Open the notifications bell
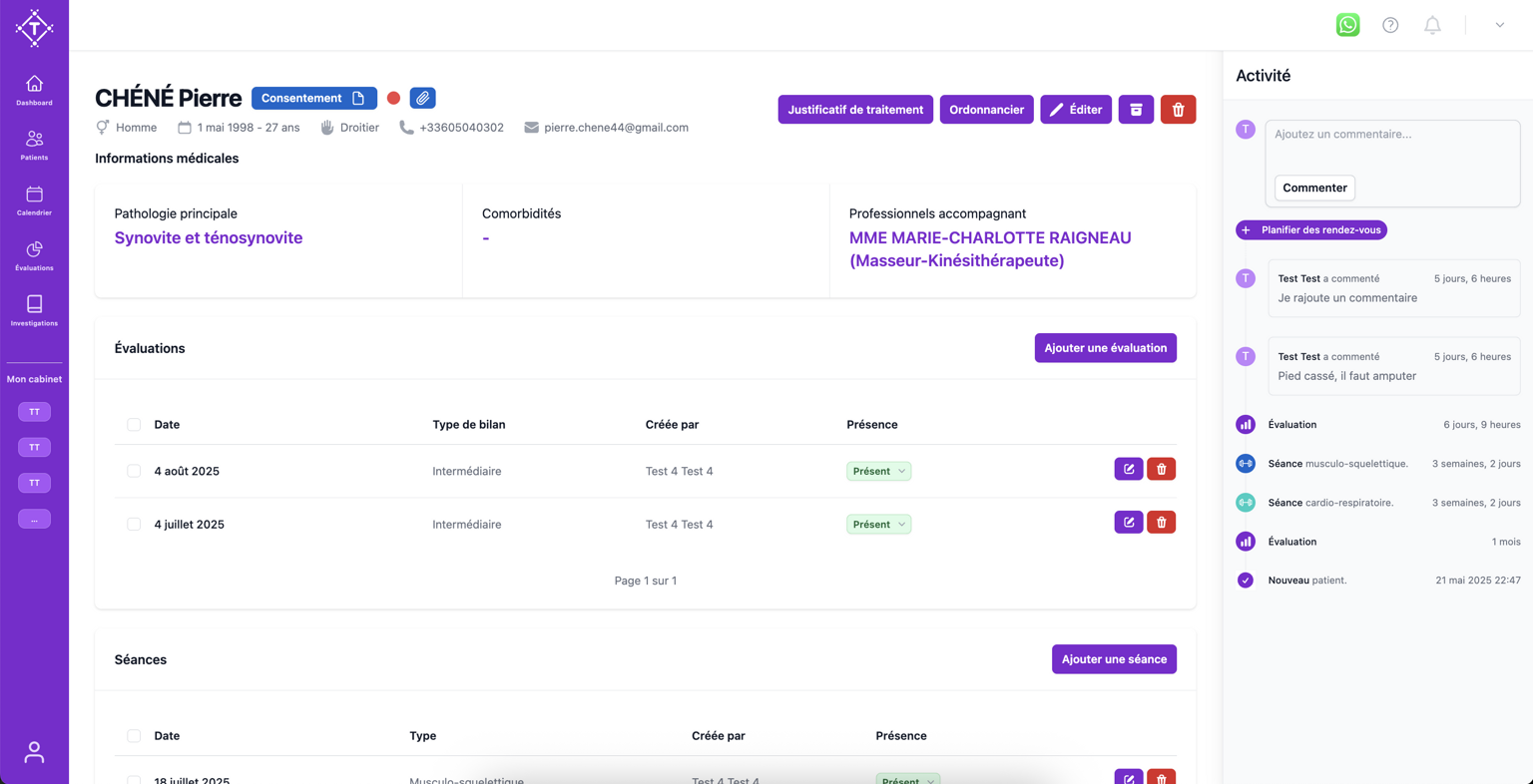The width and height of the screenshot is (1533, 784). [x=1432, y=25]
